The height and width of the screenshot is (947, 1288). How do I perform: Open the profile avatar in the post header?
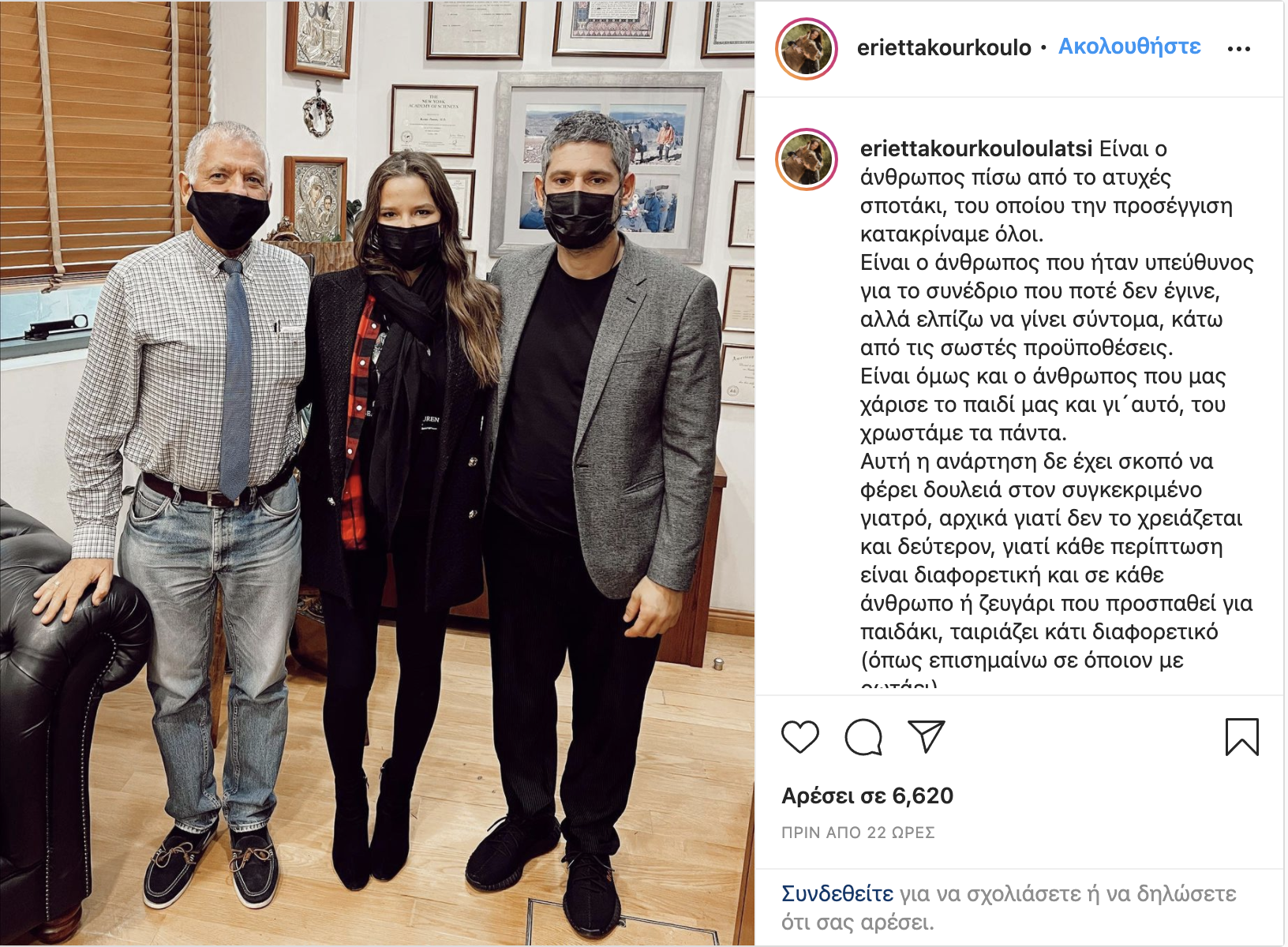click(x=806, y=49)
